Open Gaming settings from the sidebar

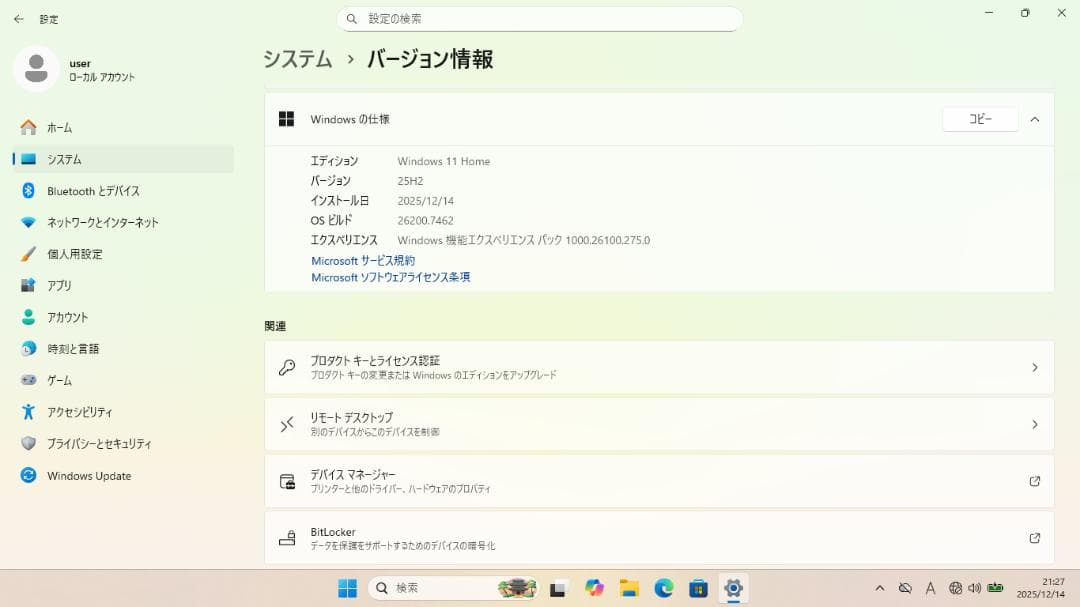(60, 380)
